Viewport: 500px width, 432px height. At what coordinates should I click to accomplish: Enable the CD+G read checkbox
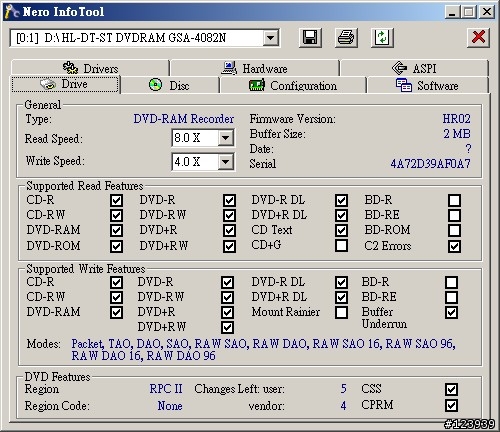tap(341, 245)
